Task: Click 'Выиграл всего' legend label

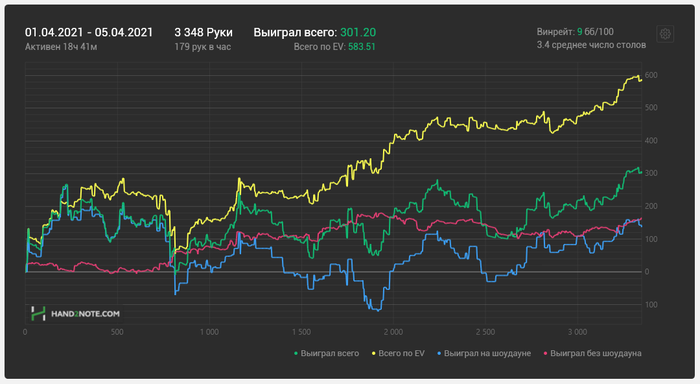Action: click(x=329, y=353)
